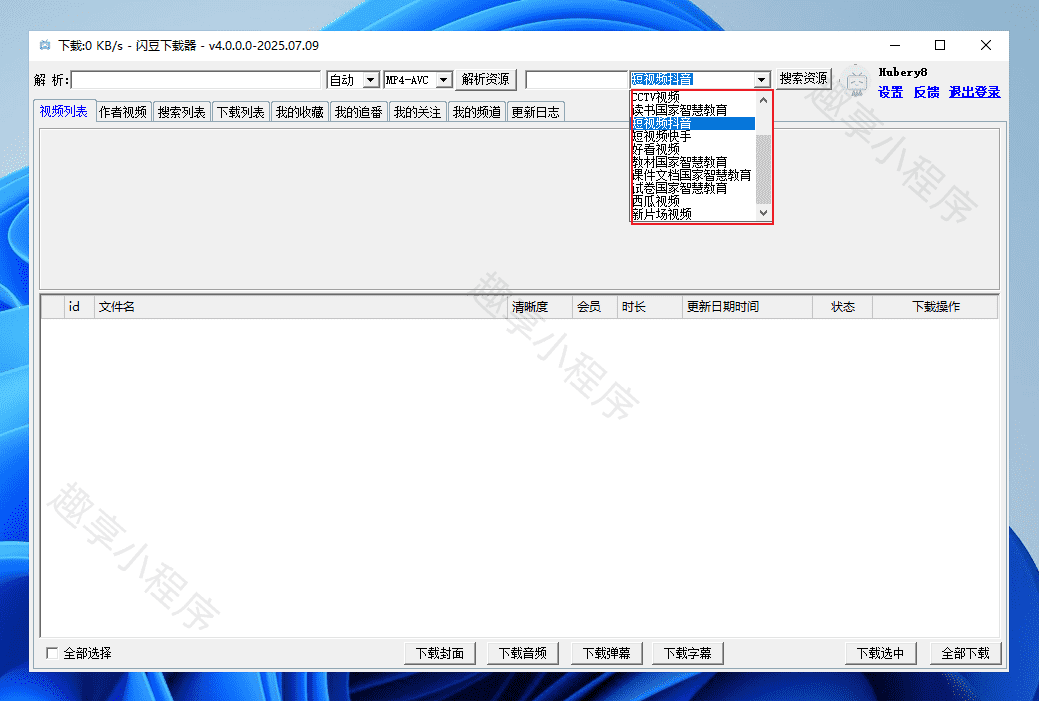This screenshot has height=701, width=1039.
Task: Select the highlighted 短视频抖音 list entry
Action: (x=692, y=124)
